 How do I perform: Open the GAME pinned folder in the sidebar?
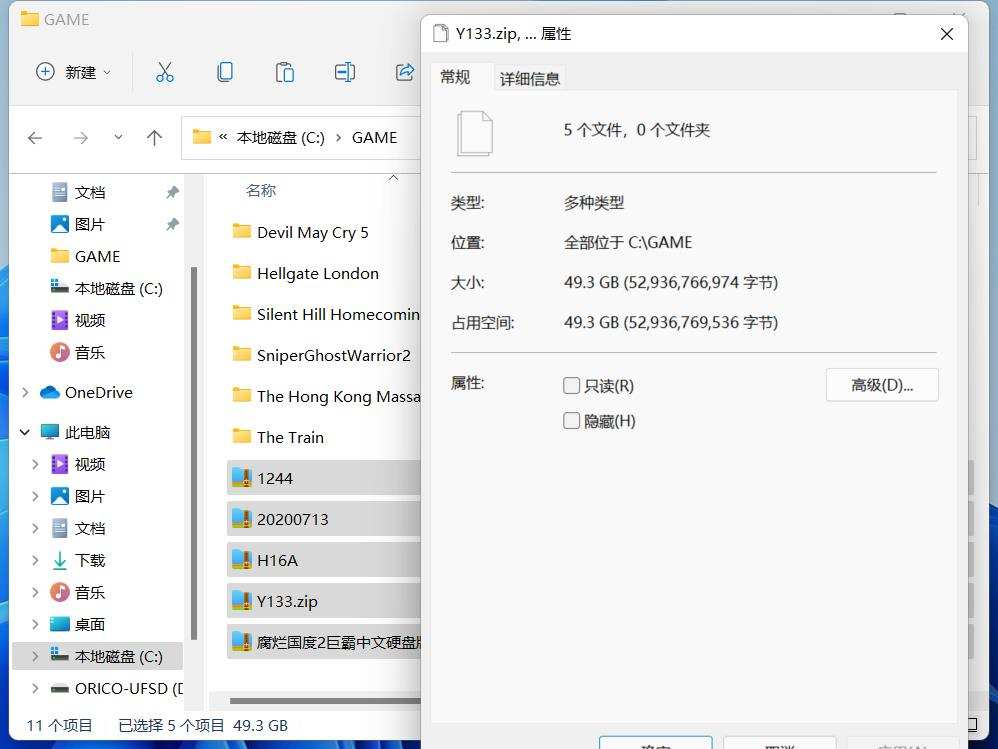tap(97, 256)
